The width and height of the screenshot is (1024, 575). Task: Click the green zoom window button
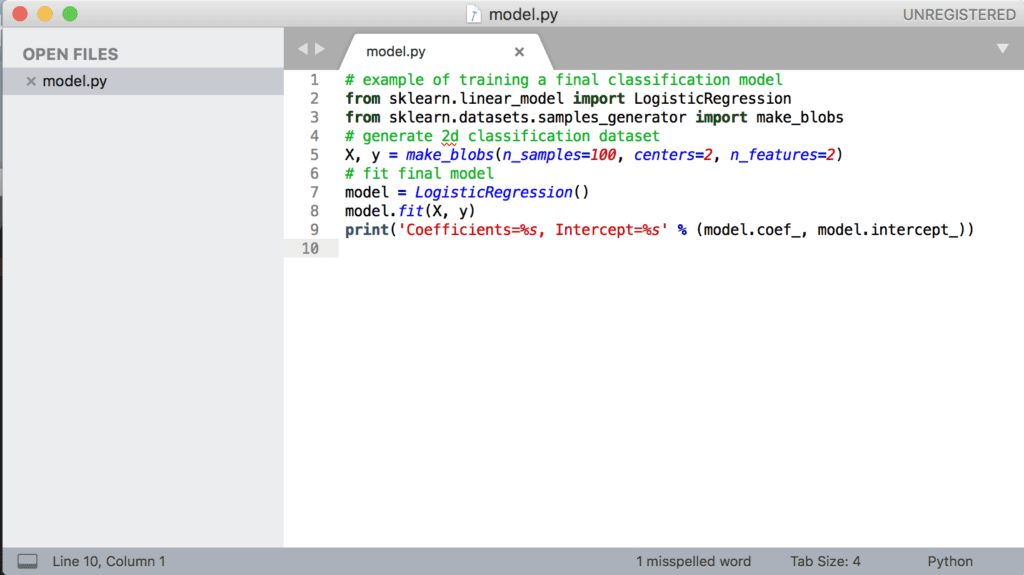click(70, 14)
